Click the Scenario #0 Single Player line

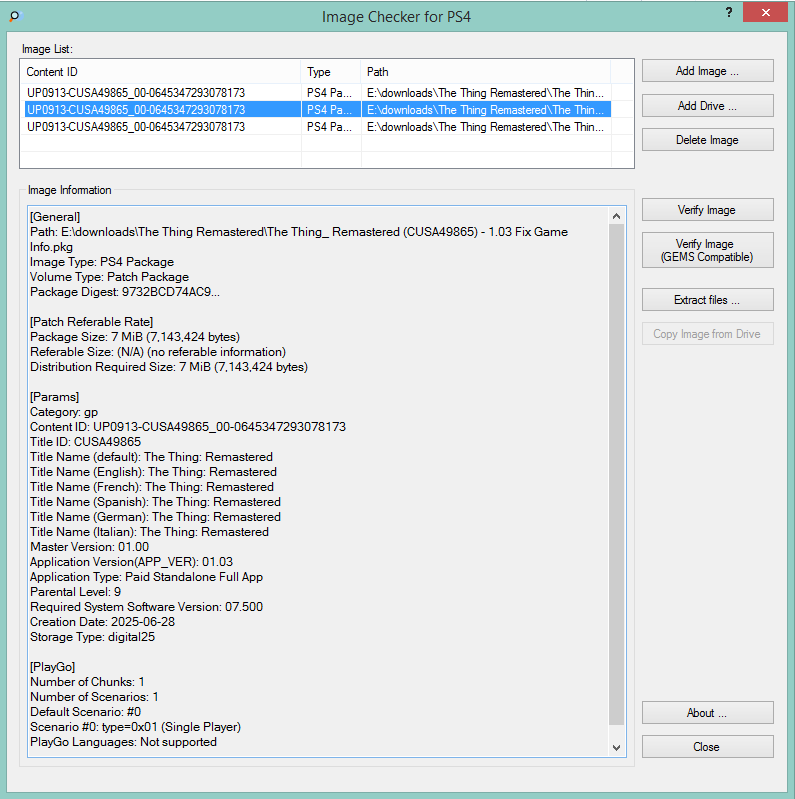click(136, 727)
